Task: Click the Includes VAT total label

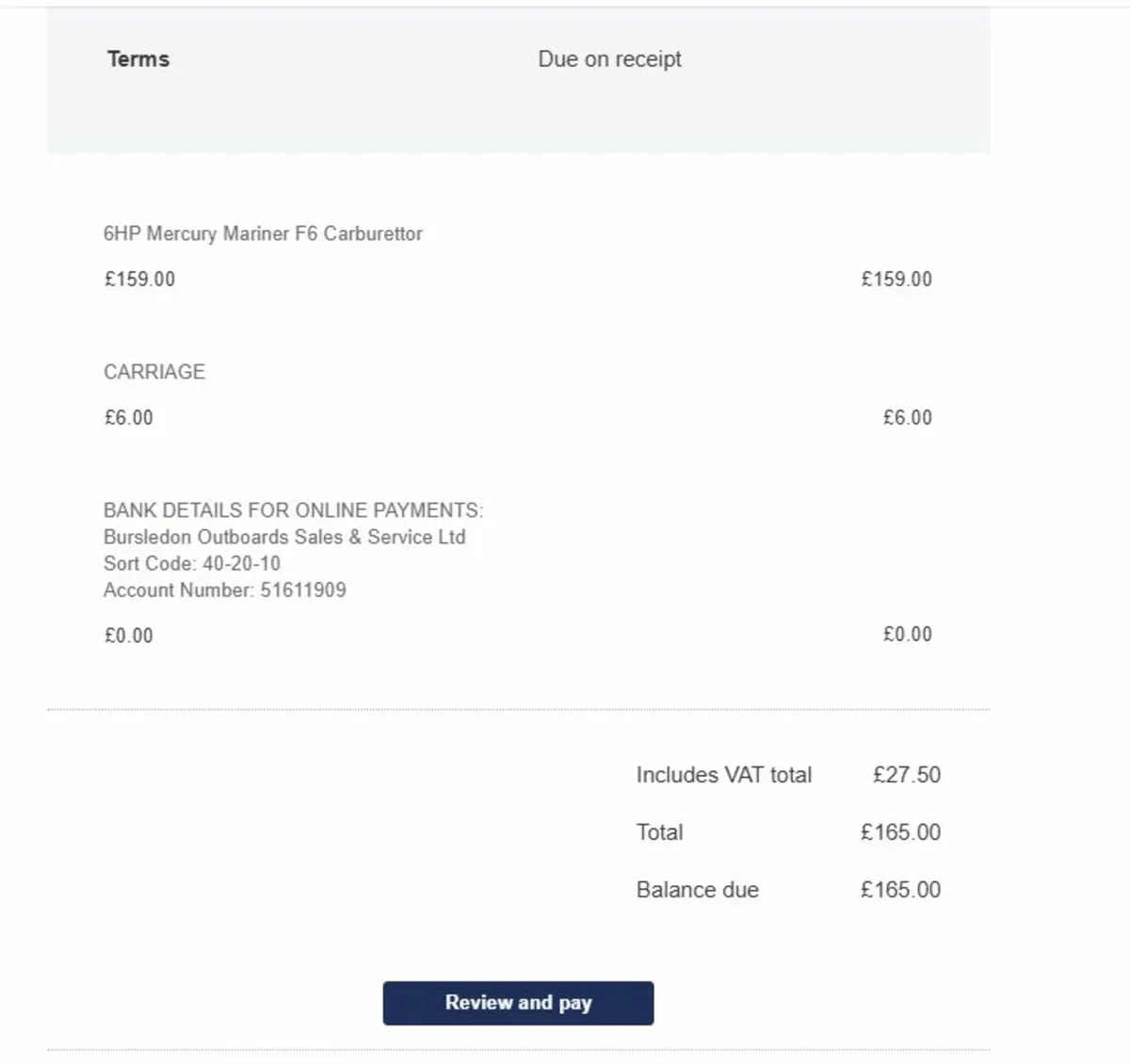Action: (x=723, y=775)
